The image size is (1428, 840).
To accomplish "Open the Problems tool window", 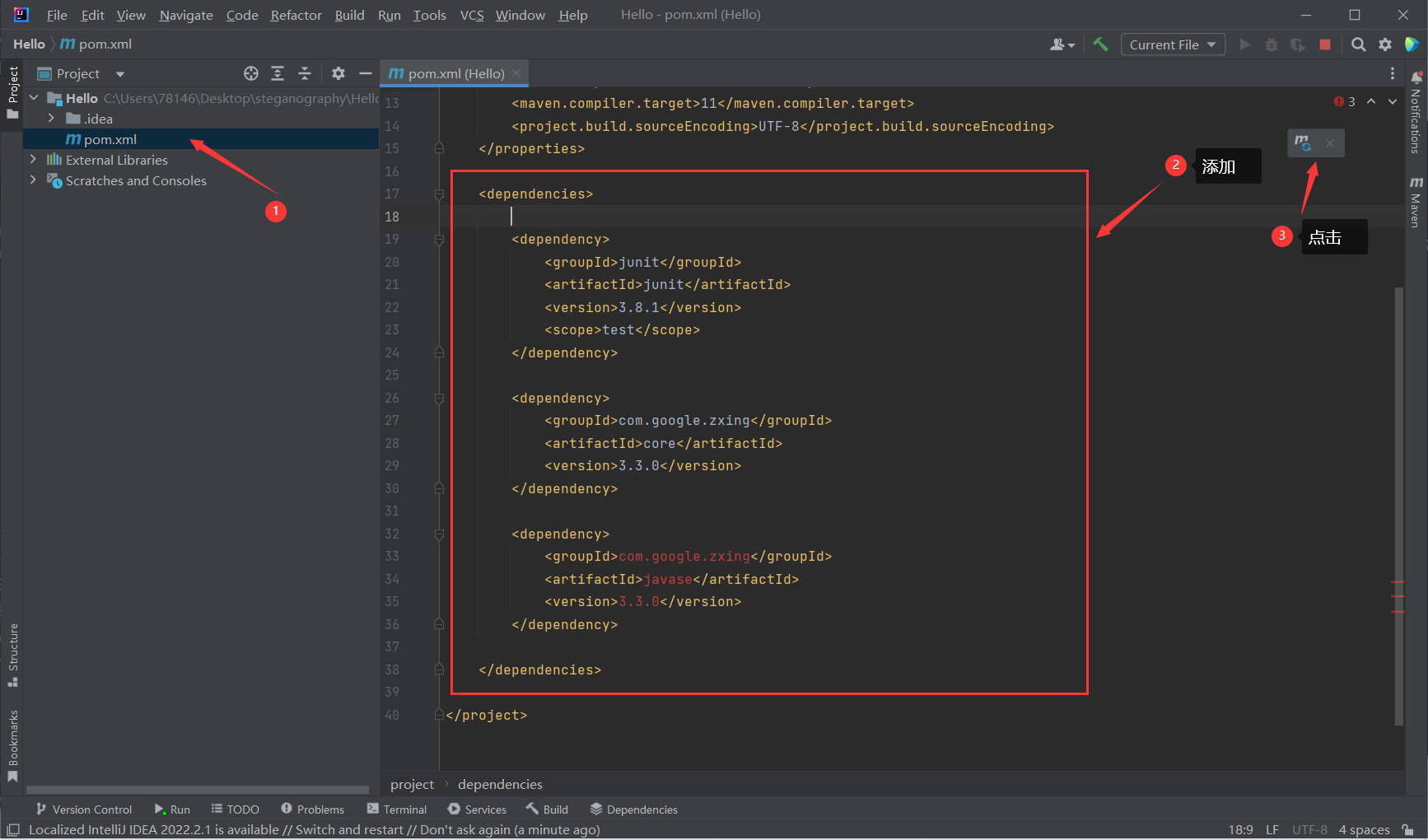I will [312, 810].
